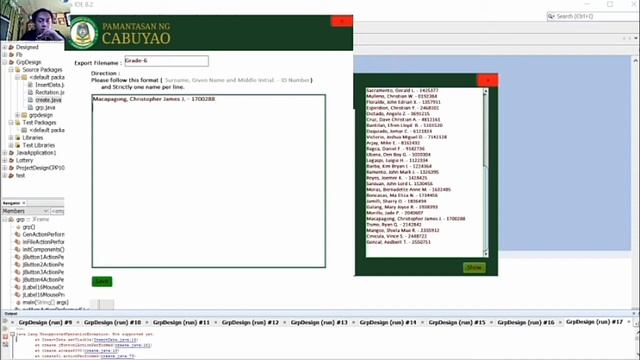The image size is (640, 360).
Task: Close the student list window with the red button
Action: [x=487, y=80]
